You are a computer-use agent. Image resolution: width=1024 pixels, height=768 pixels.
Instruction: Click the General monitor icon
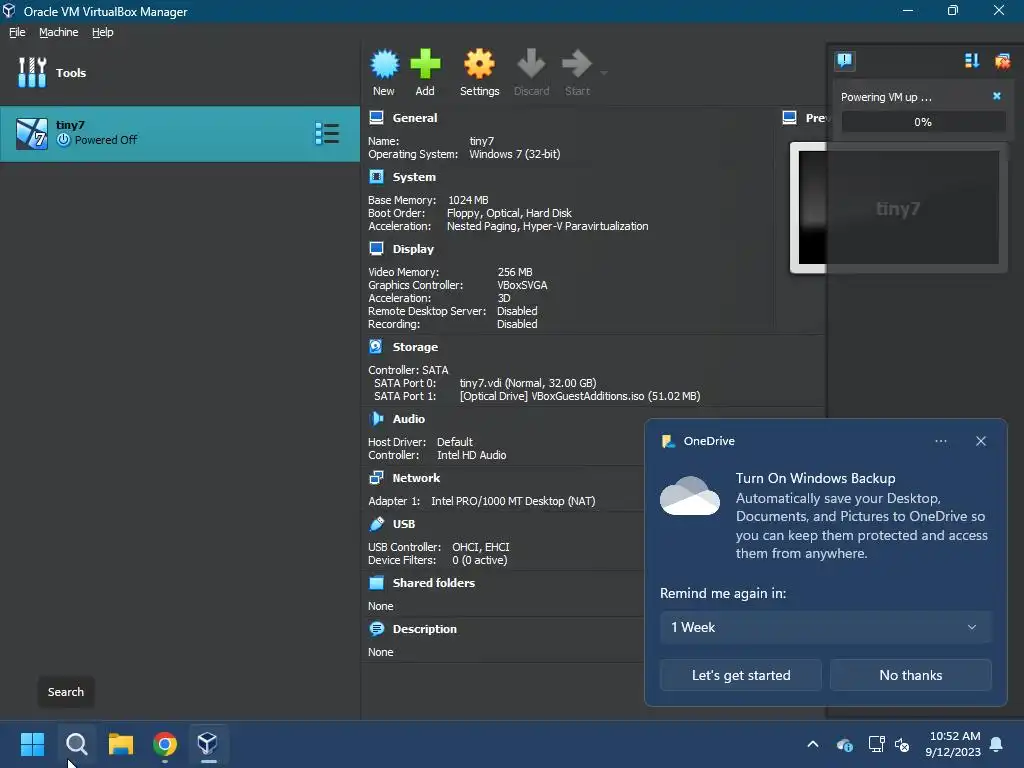[x=376, y=118]
